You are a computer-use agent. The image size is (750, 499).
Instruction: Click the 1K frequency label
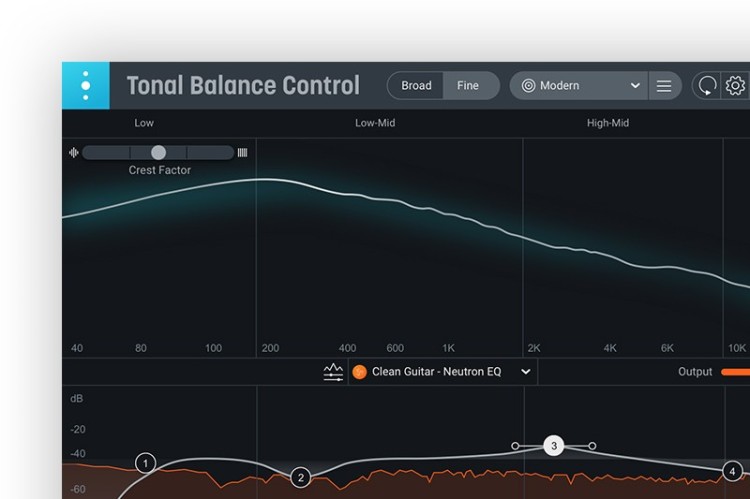coord(448,348)
